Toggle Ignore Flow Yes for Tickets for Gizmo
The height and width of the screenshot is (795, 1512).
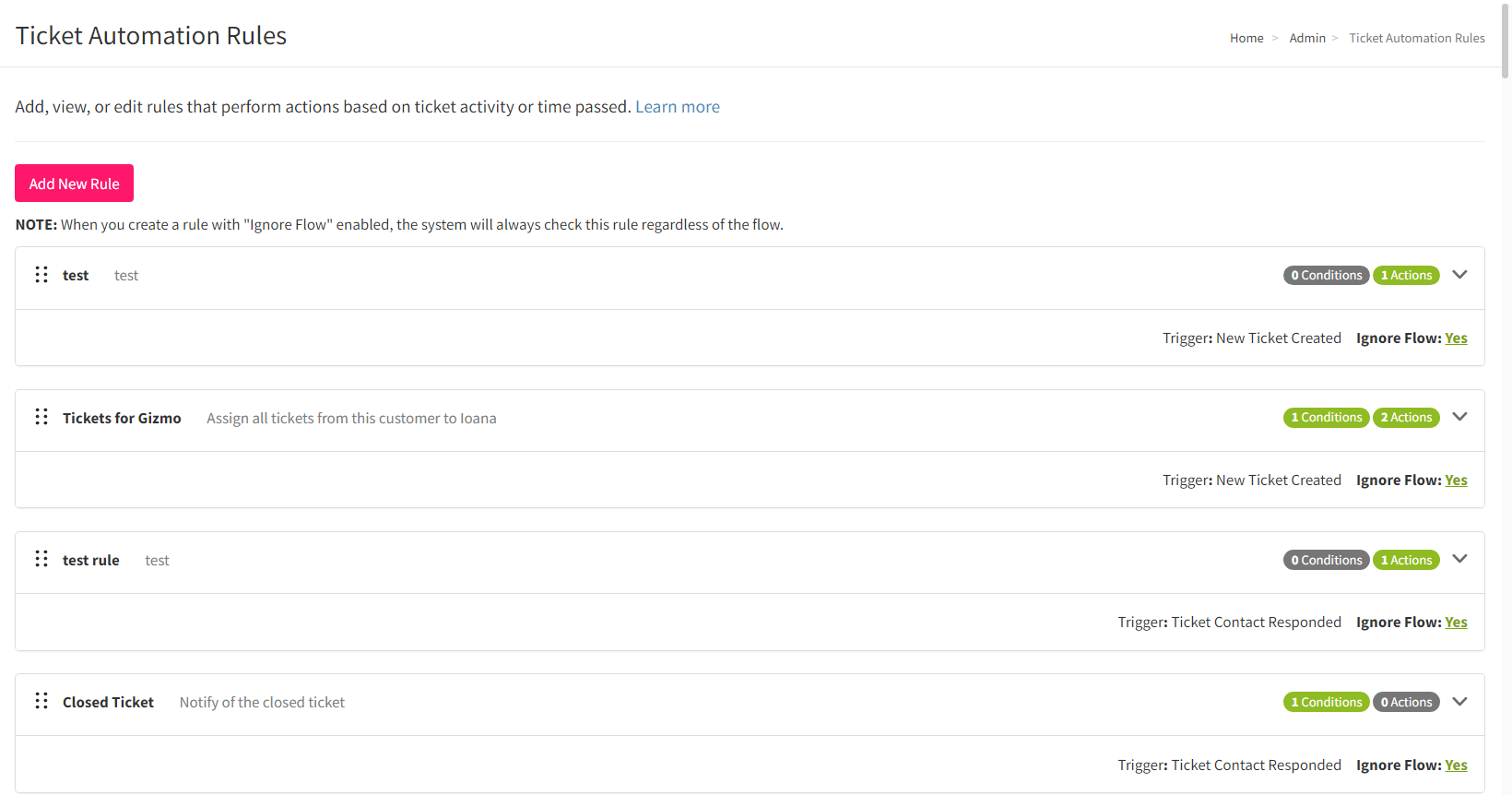click(1456, 481)
